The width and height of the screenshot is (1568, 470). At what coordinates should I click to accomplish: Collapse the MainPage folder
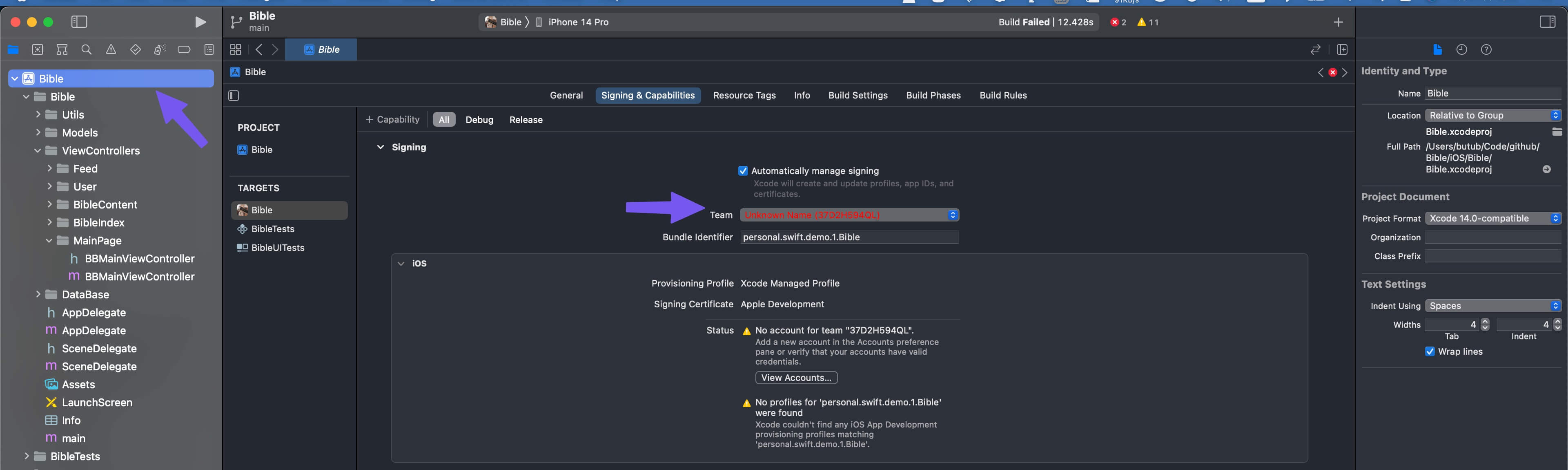(49, 241)
